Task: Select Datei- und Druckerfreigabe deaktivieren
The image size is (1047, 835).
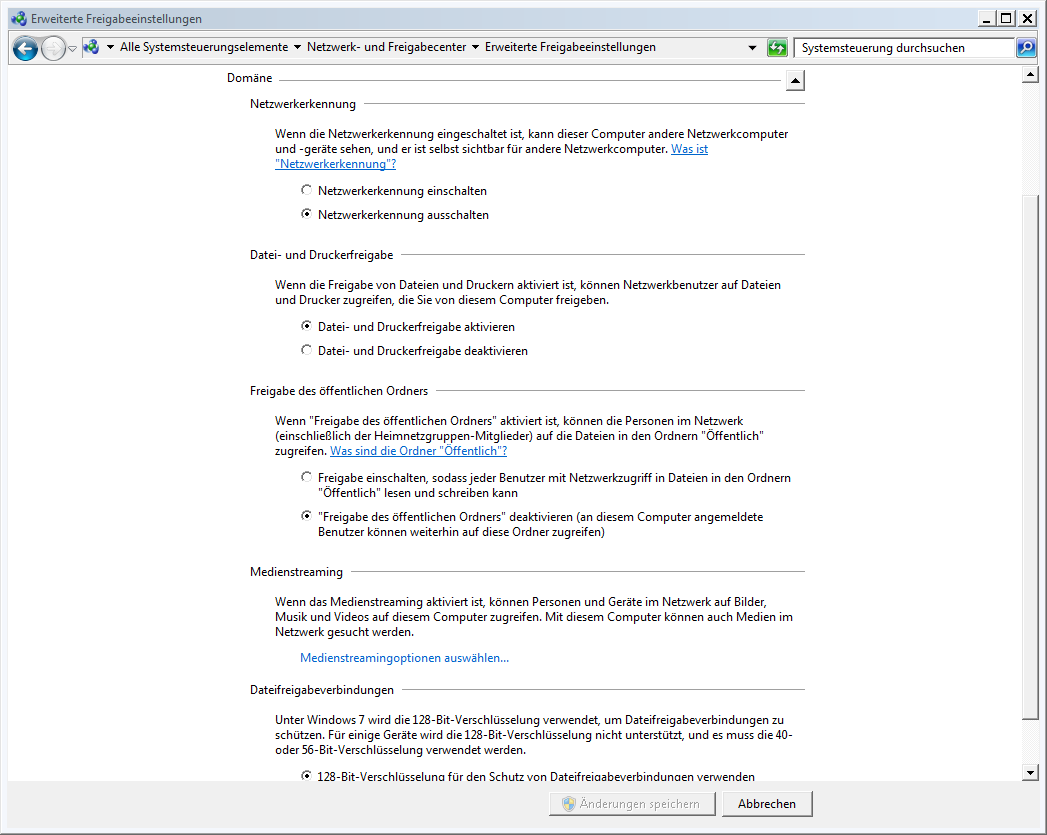Action: (x=306, y=350)
